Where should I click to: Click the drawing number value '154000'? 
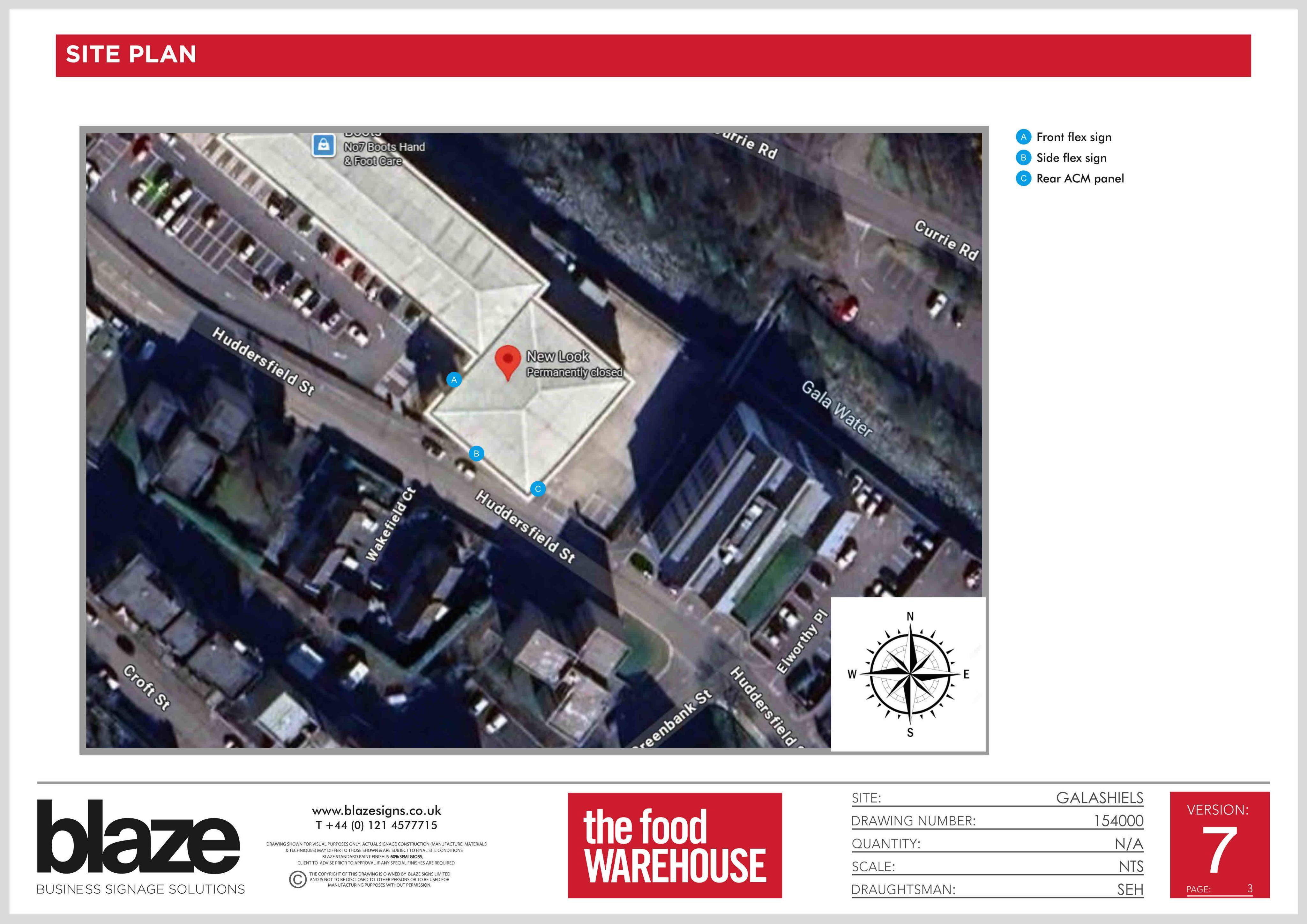tap(1119, 821)
